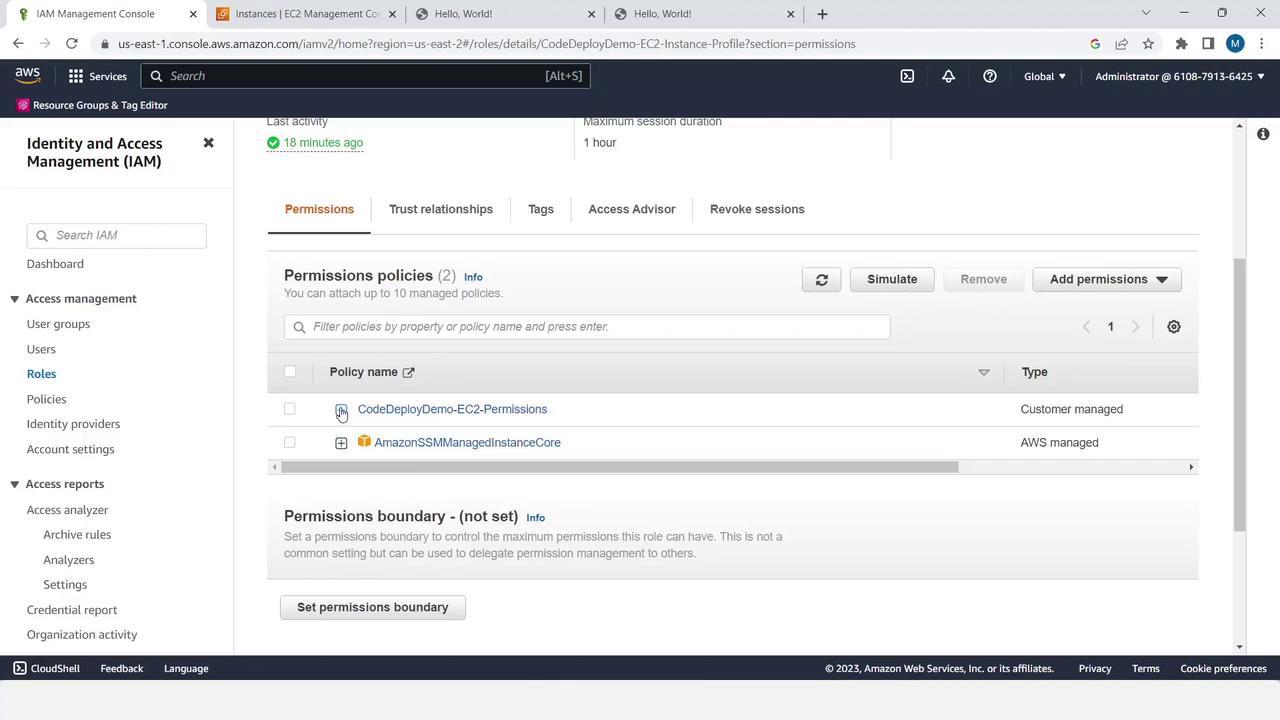The height and width of the screenshot is (720, 1280).
Task: Open the Add permissions dropdown
Action: pos(1107,279)
